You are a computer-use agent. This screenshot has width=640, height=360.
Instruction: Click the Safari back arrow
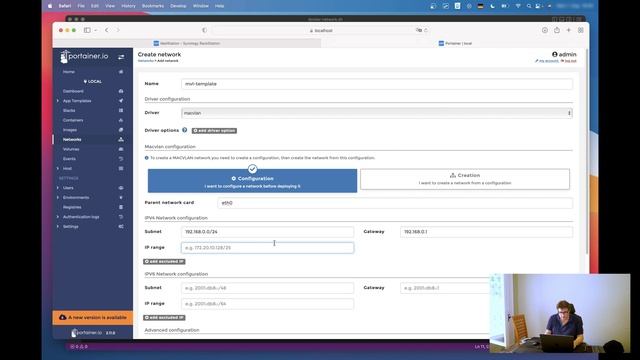[107, 30]
